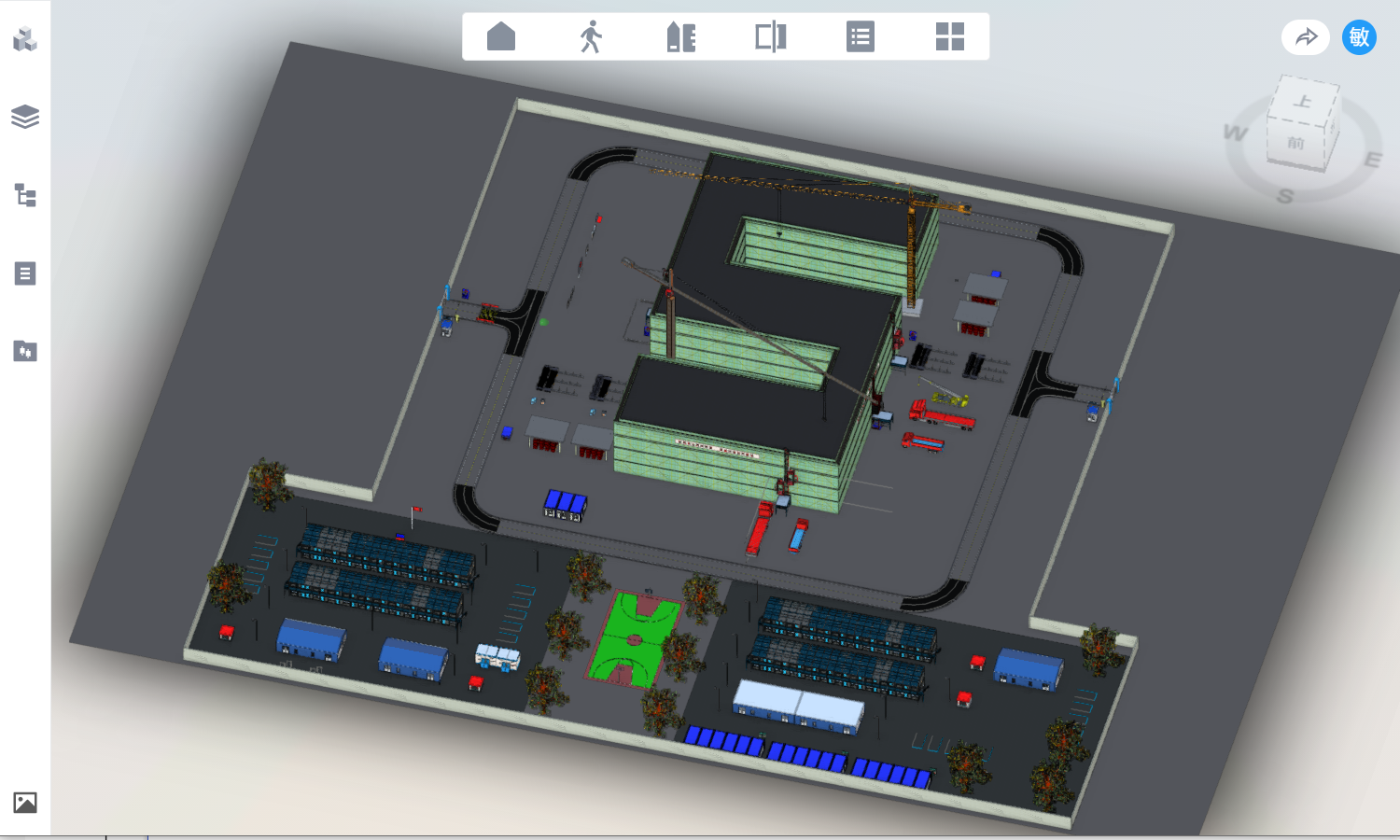Click the Home view icon in top toolbar
This screenshot has height=840, width=1400.
(x=501, y=37)
